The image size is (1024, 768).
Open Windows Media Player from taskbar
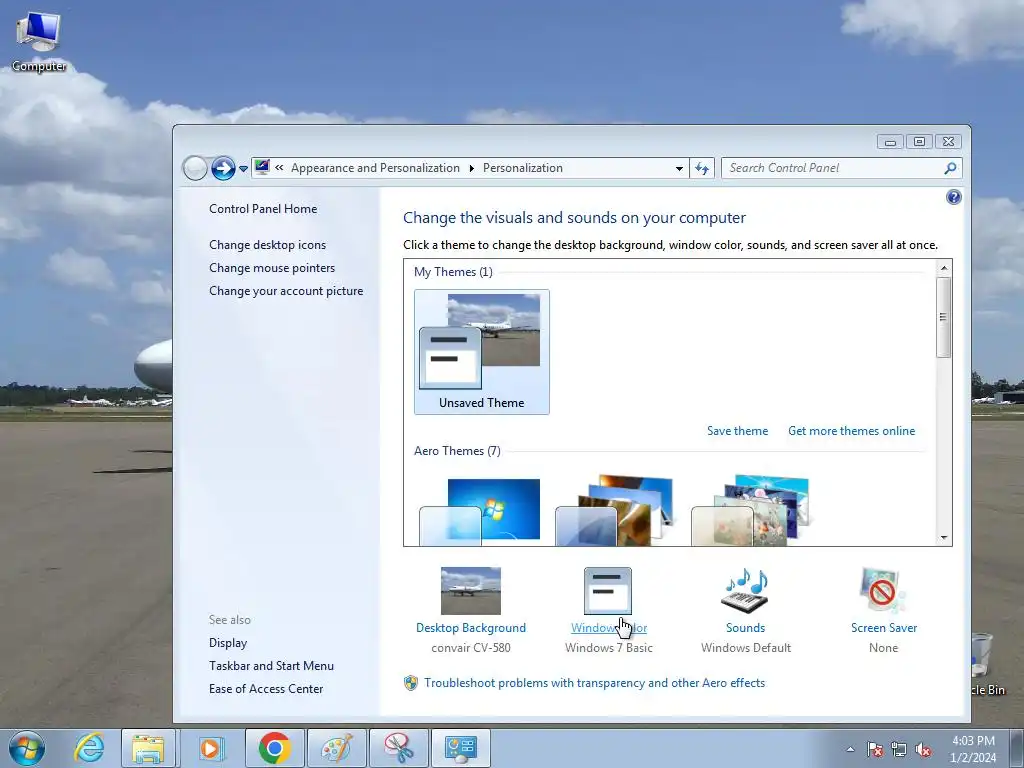210,748
